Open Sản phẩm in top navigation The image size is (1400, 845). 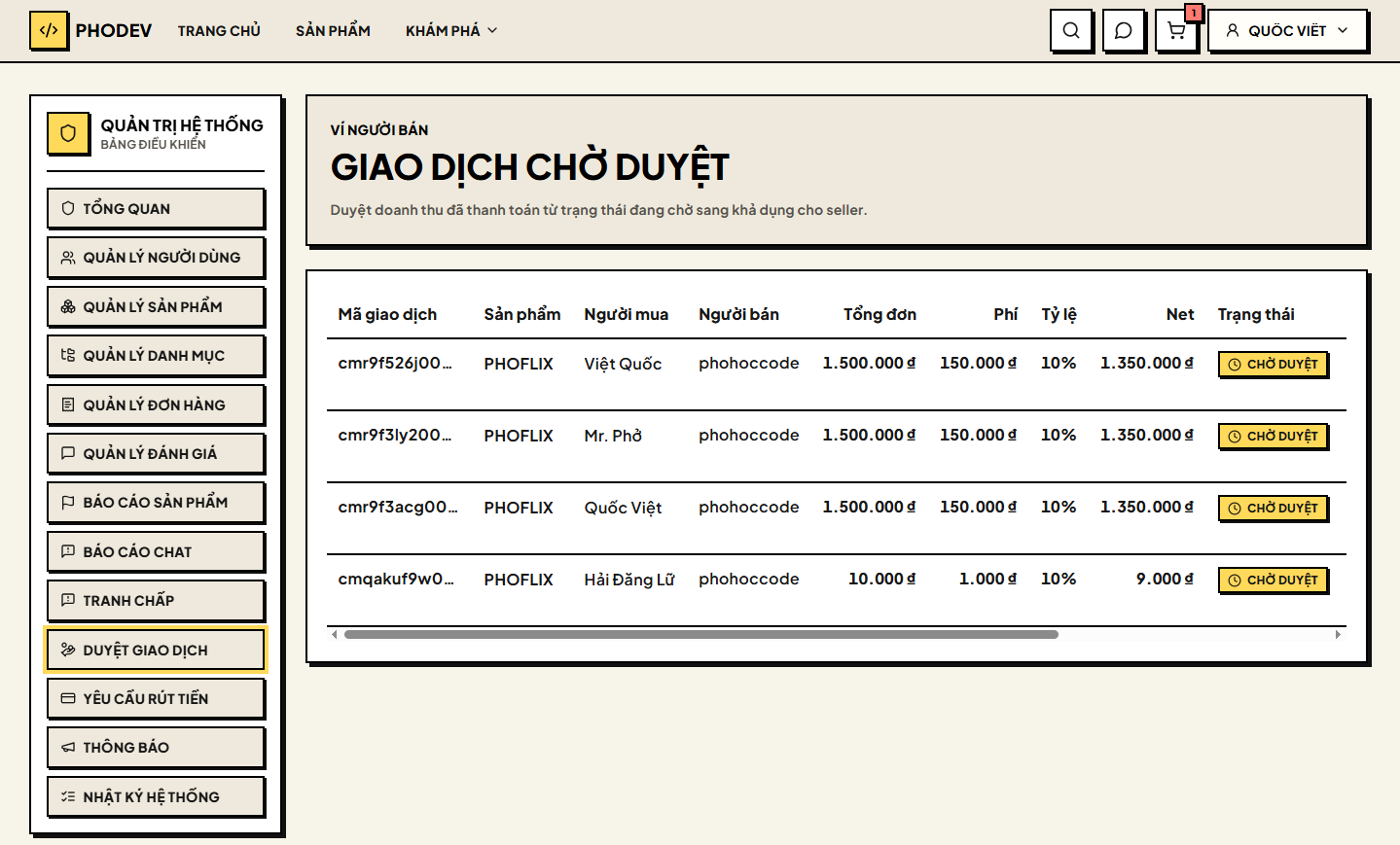coord(333,31)
